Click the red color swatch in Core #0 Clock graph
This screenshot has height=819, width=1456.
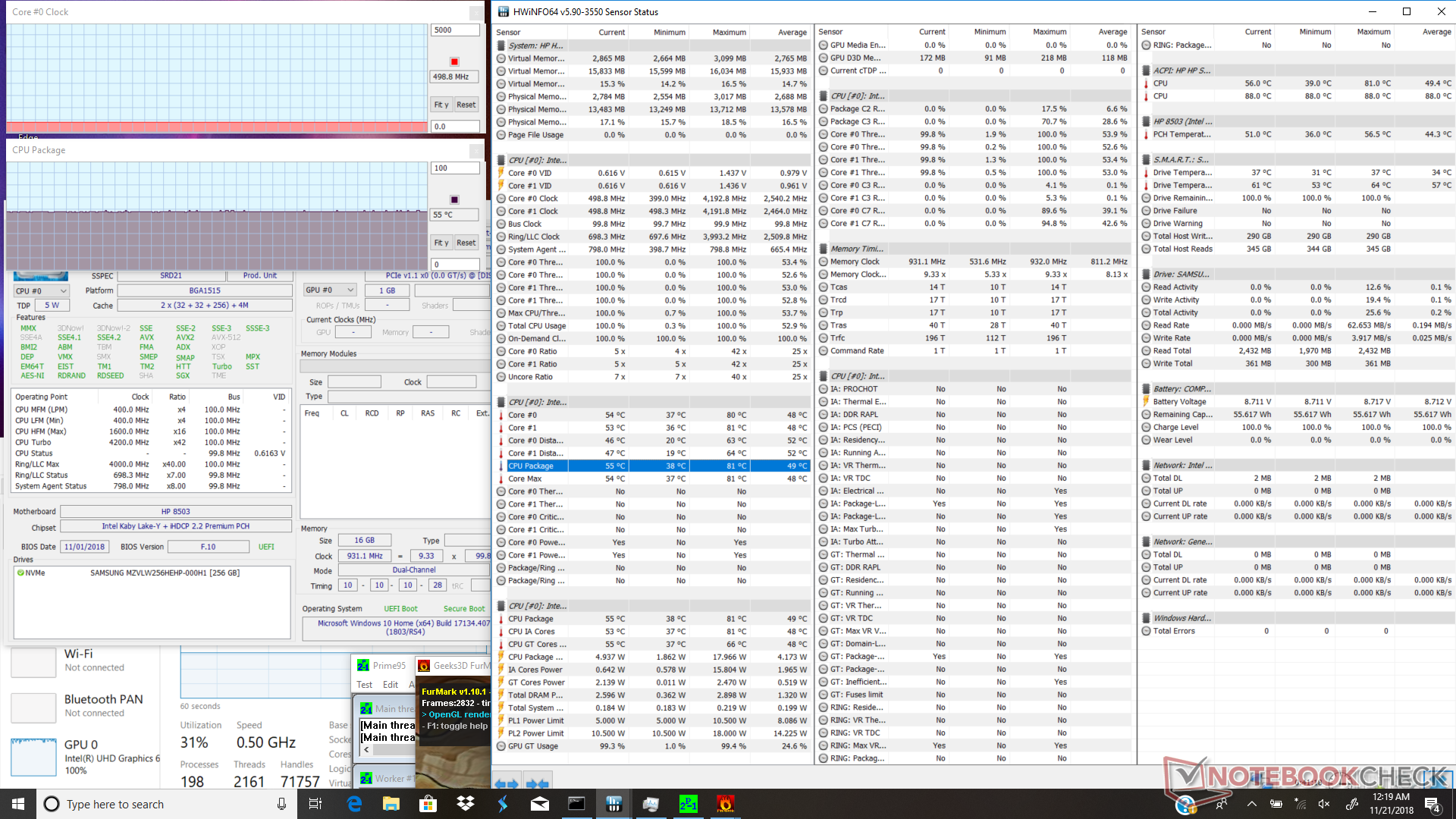(454, 61)
